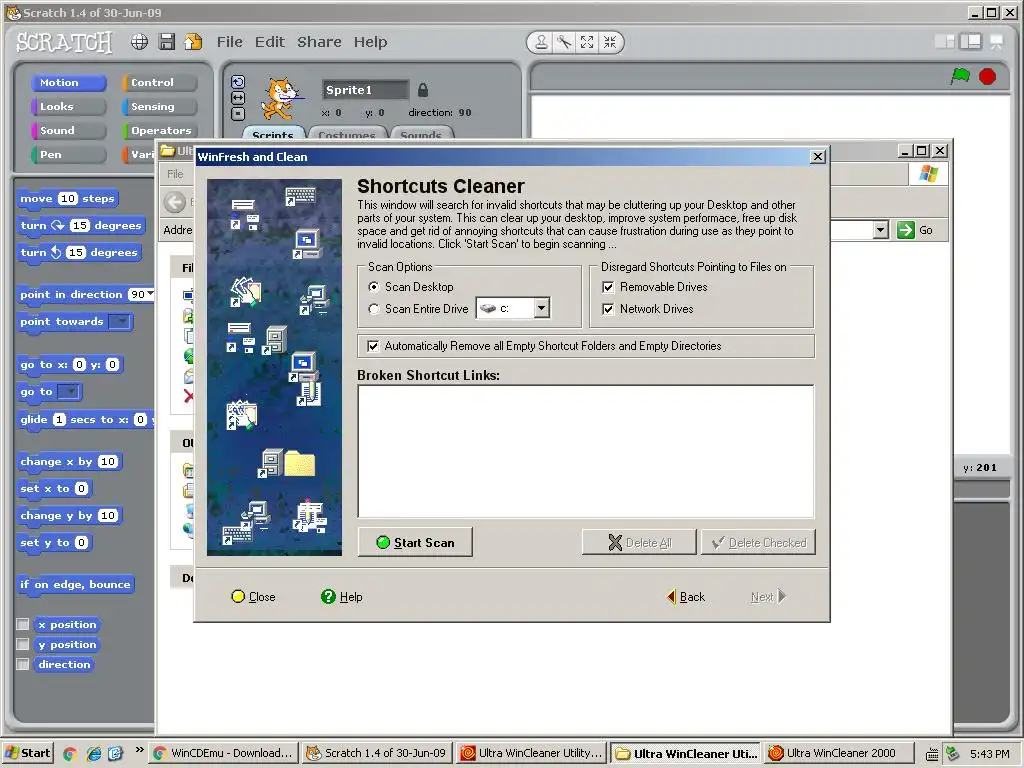Open the point towards block dropdown

[x=120, y=321]
